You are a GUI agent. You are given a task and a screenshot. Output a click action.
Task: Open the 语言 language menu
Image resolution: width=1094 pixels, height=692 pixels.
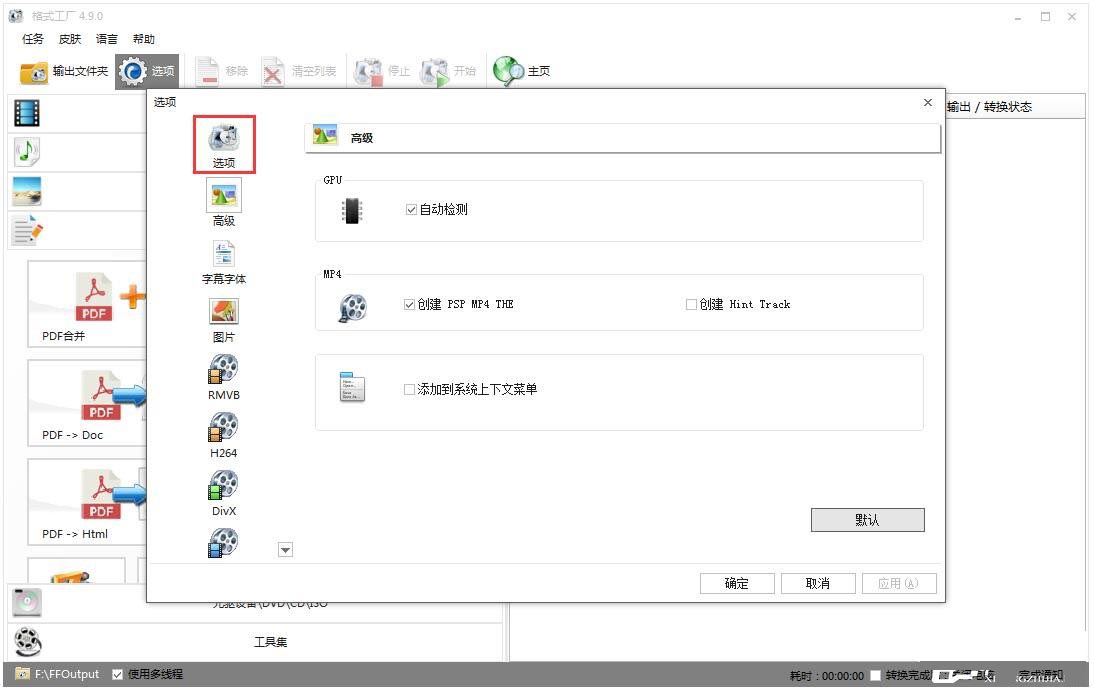pyautogui.click(x=107, y=39)
